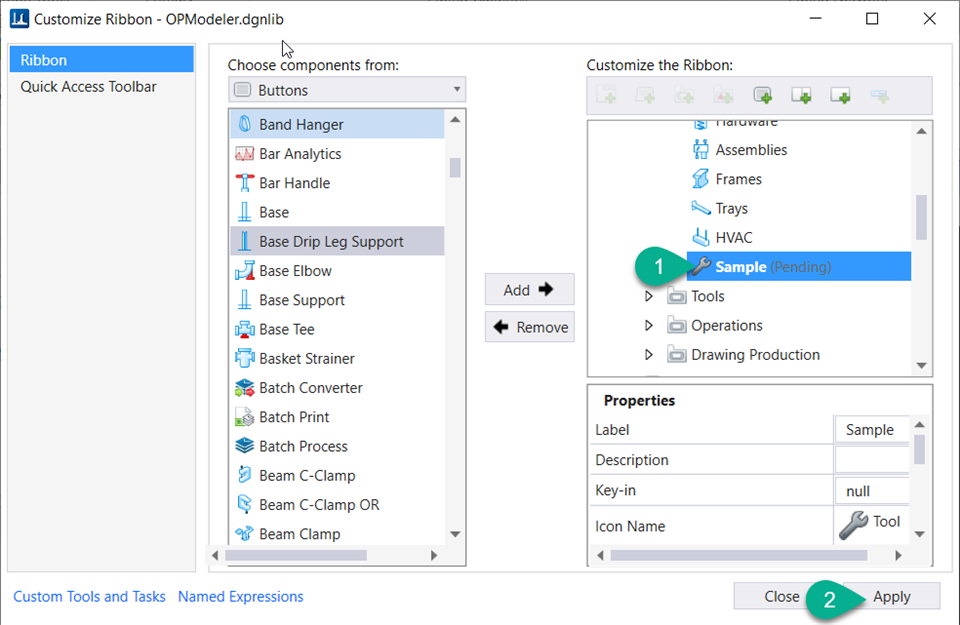This screenshot has width=960, height=625.
Task: Click the Trays icon in ribbon tree
Action: pyautogui.click(x=700, y=208)
